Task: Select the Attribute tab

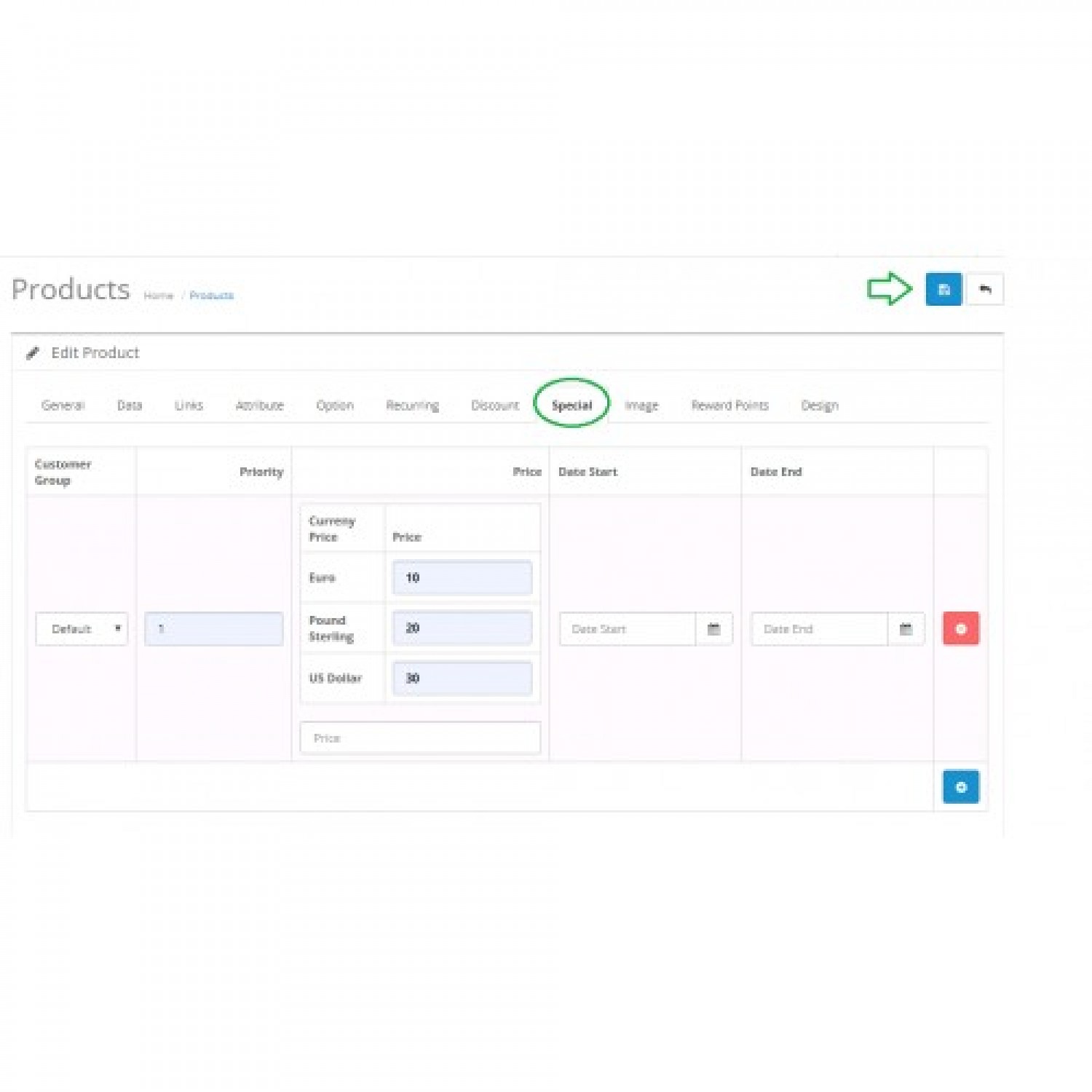Action: (x=259, y=405)
